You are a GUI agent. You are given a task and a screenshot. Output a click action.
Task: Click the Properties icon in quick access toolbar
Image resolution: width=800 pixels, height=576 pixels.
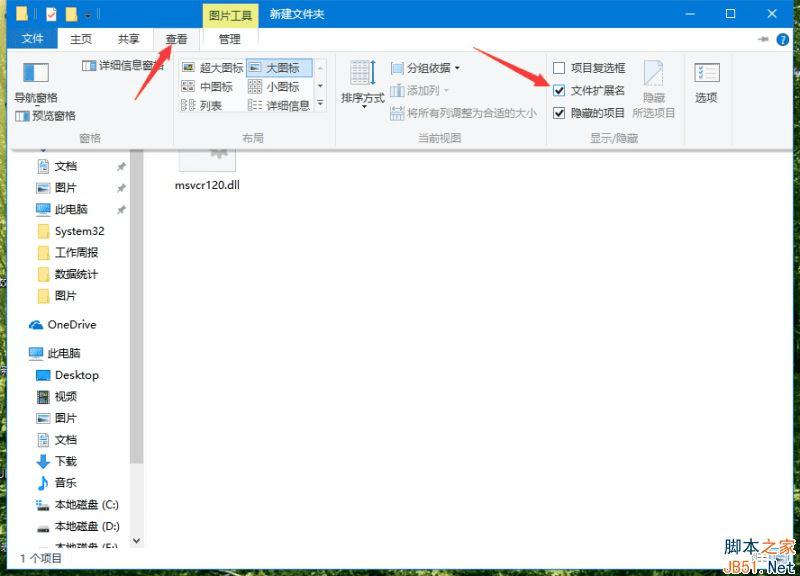[x=51, y=14]
